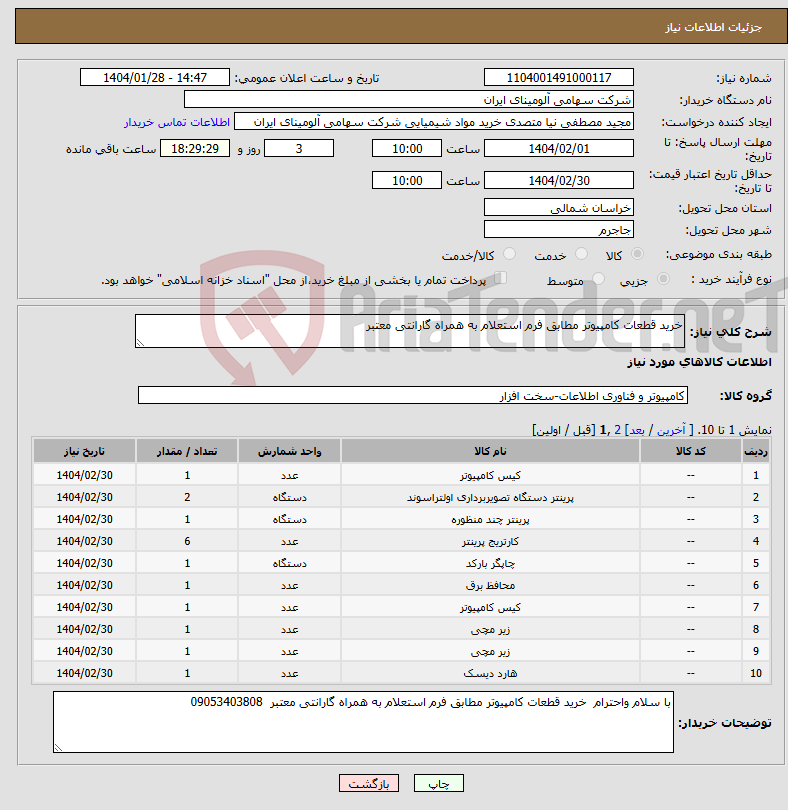This screenshot has width=788, height=810.
Task: Click the remaining time field 18:29:29
Action: tap(195, 149)
